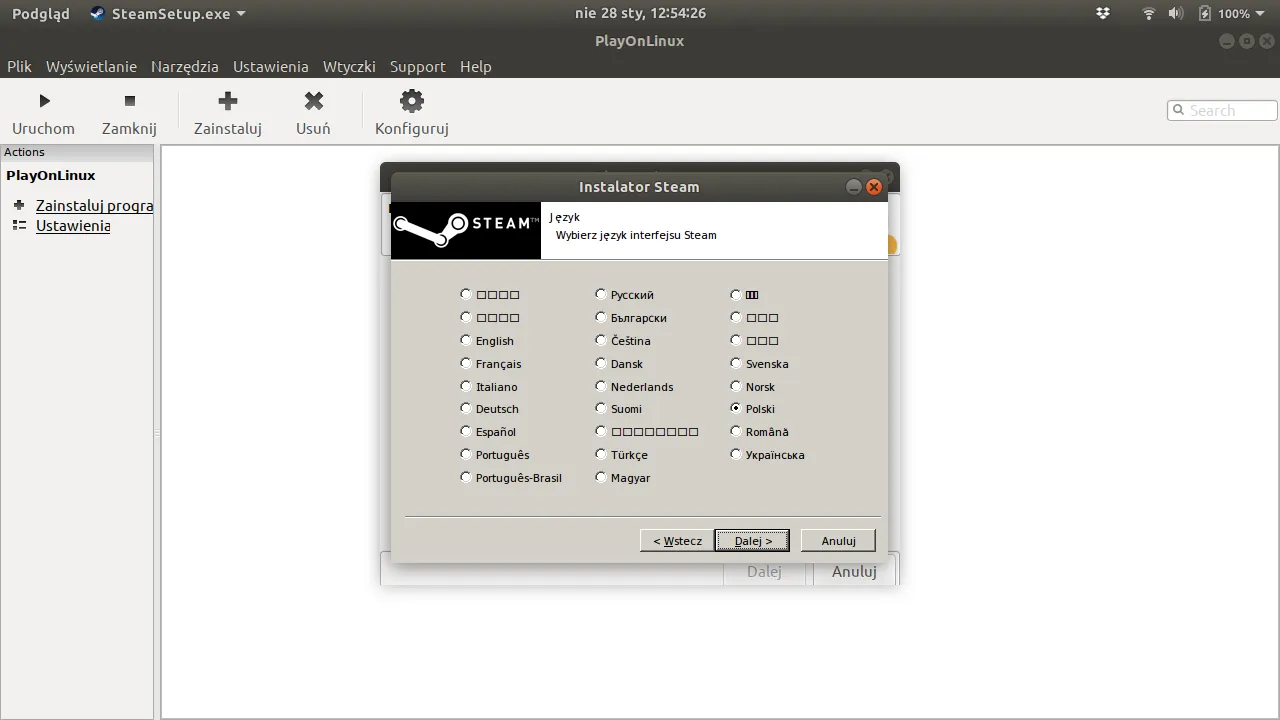
Task: Click the battery indicator icon
Action: pos(1205,13)
